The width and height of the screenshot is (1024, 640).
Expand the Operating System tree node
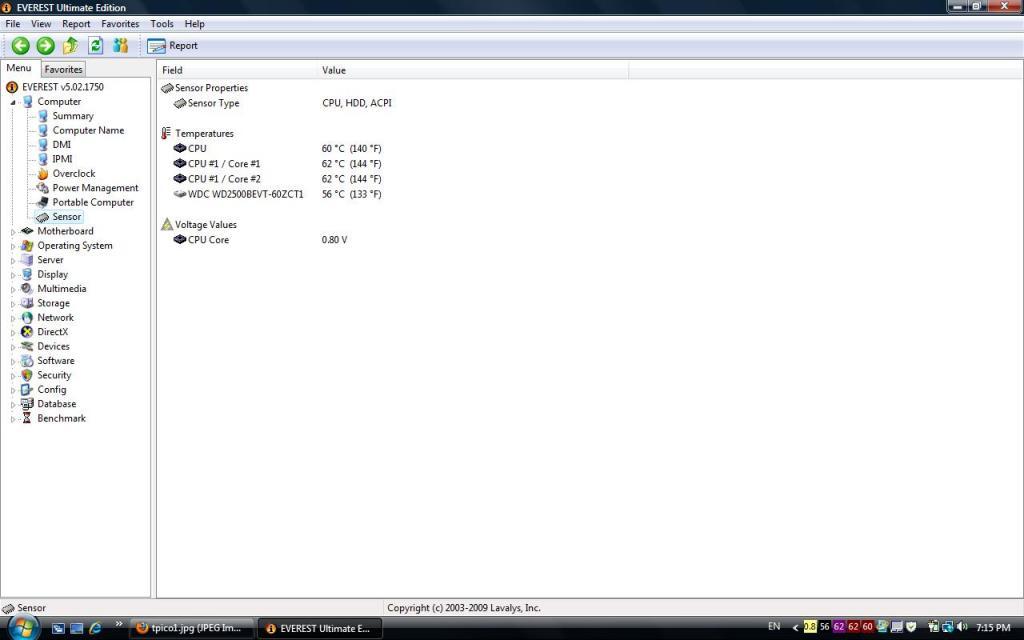click(x=12, y=246)
